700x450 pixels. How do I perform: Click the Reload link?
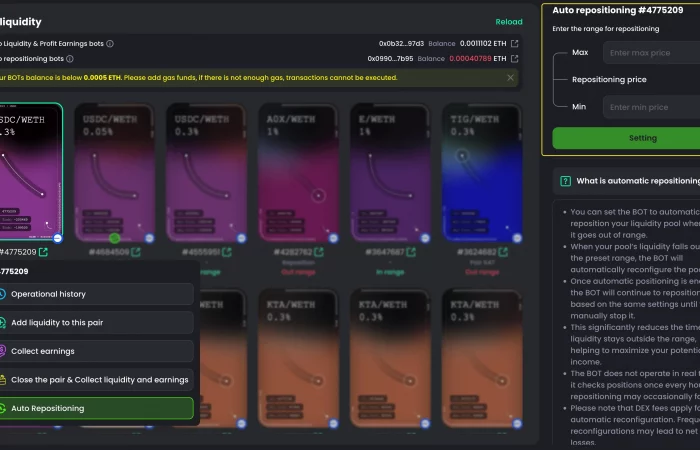508,22
